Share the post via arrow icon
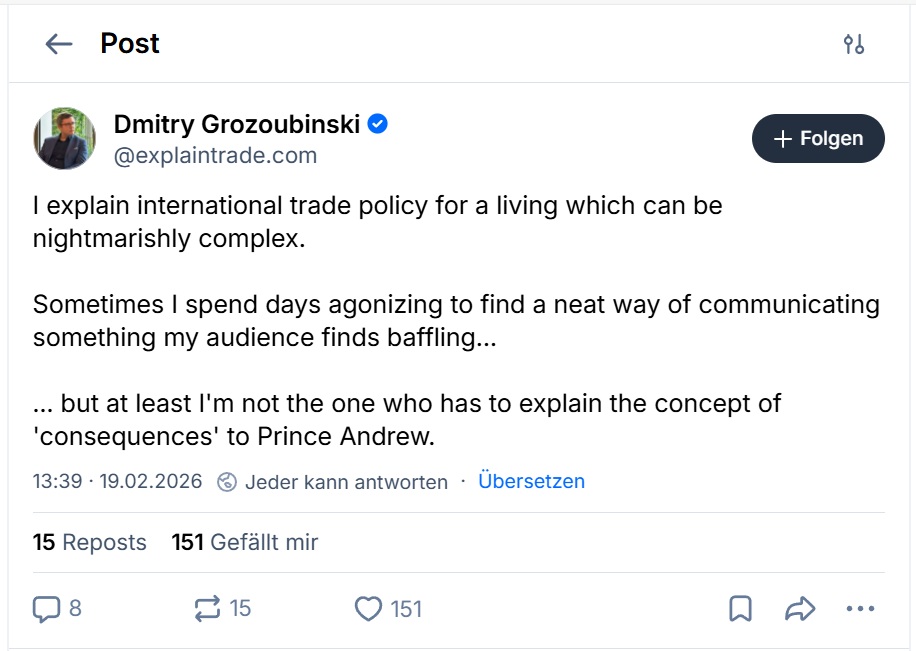Image resolution: width=916 pixels, height=651 pixels. click(x=800, y=608)
